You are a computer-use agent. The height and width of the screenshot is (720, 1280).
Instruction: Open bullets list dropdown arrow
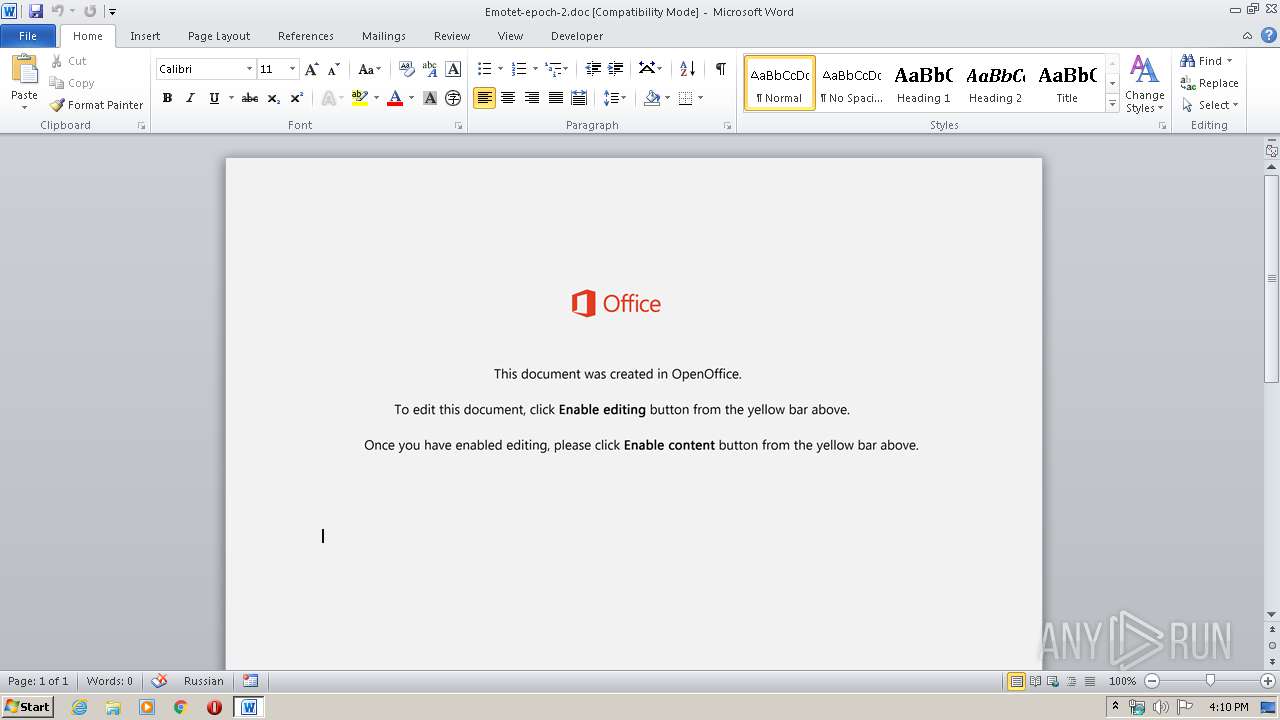501,69
